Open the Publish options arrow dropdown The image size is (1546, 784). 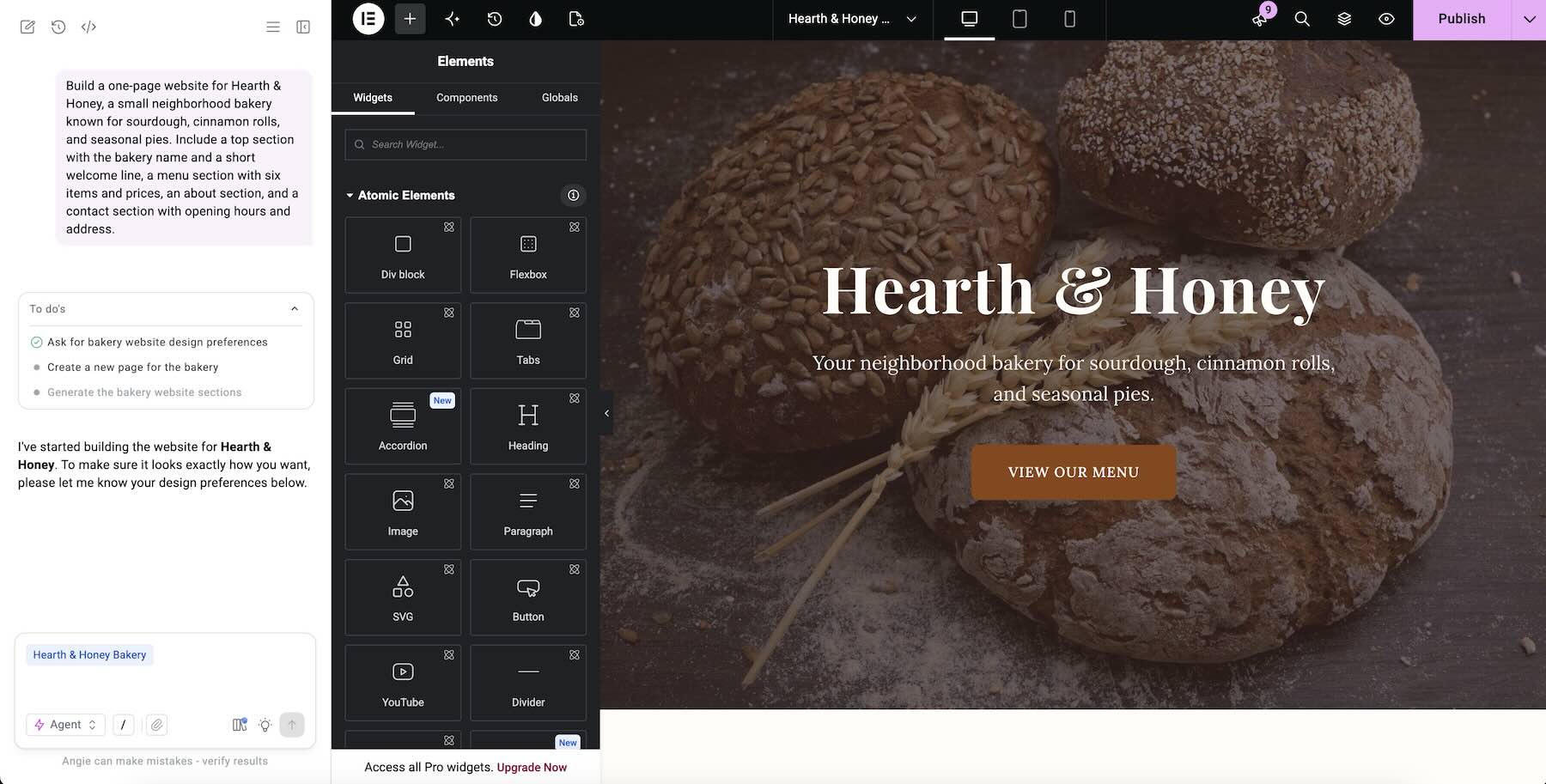point(1529,19)
